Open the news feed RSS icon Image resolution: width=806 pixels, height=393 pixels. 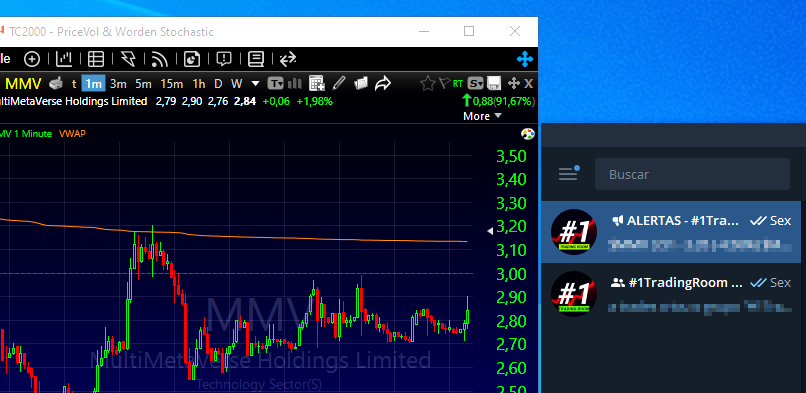click(160, 60)
